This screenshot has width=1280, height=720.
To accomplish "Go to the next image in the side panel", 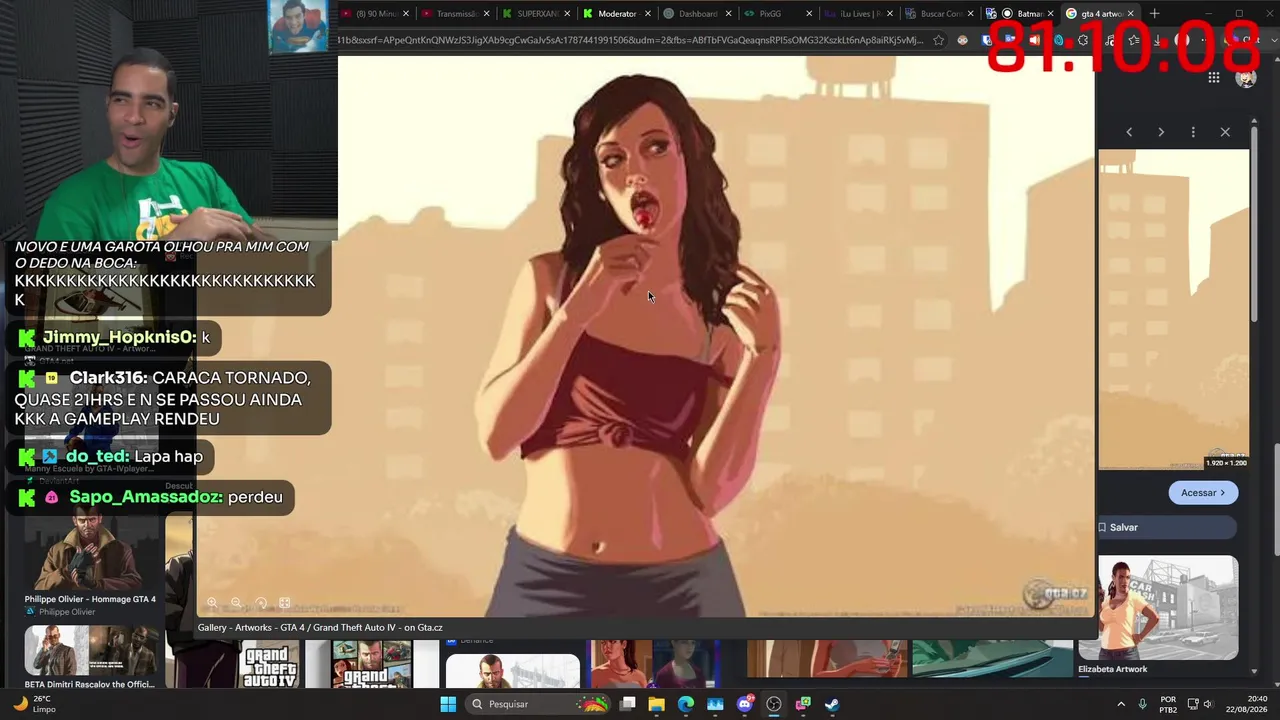I will coord(1161,132).
